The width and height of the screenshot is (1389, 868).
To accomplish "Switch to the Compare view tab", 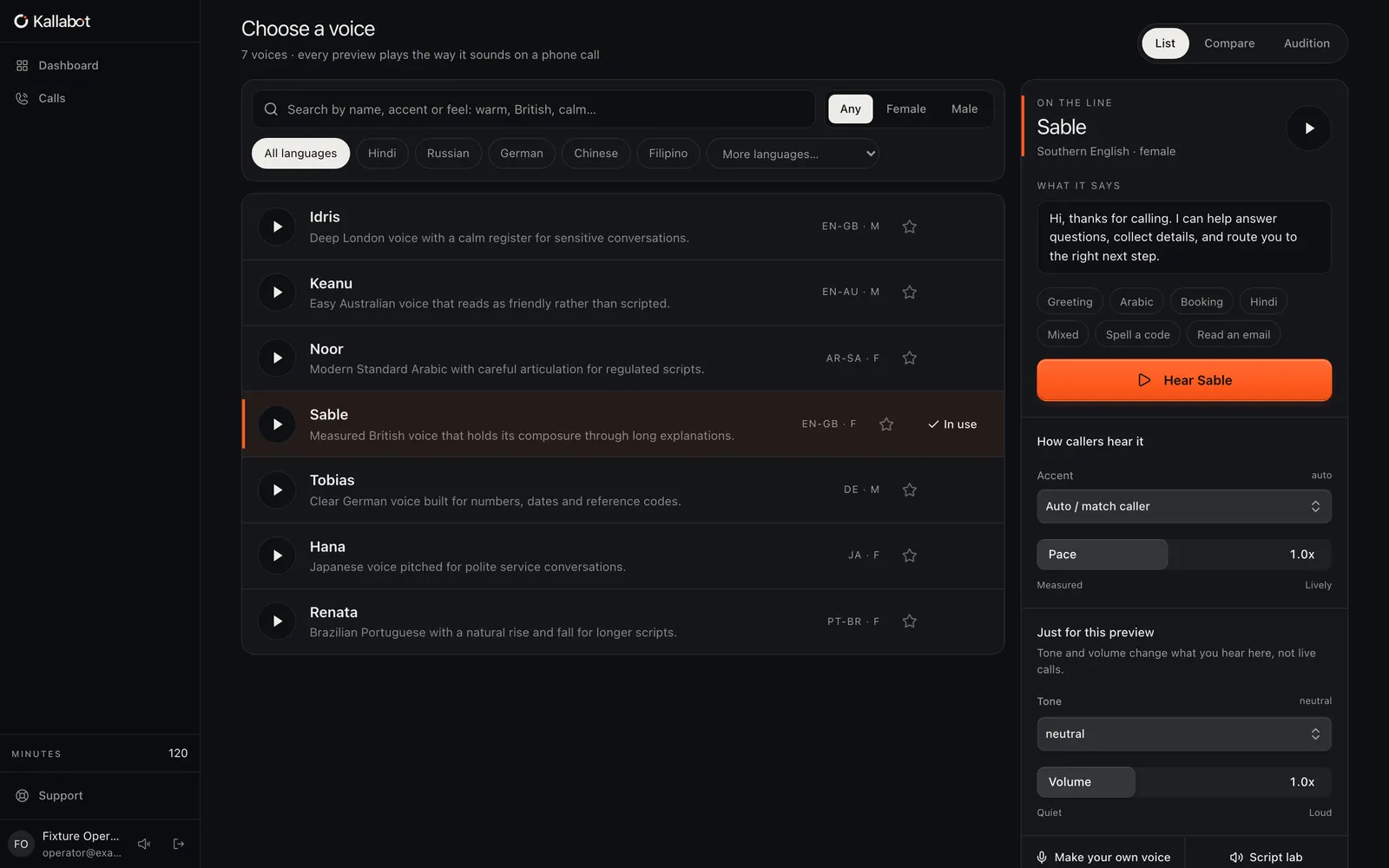I will coord(1229,43).
